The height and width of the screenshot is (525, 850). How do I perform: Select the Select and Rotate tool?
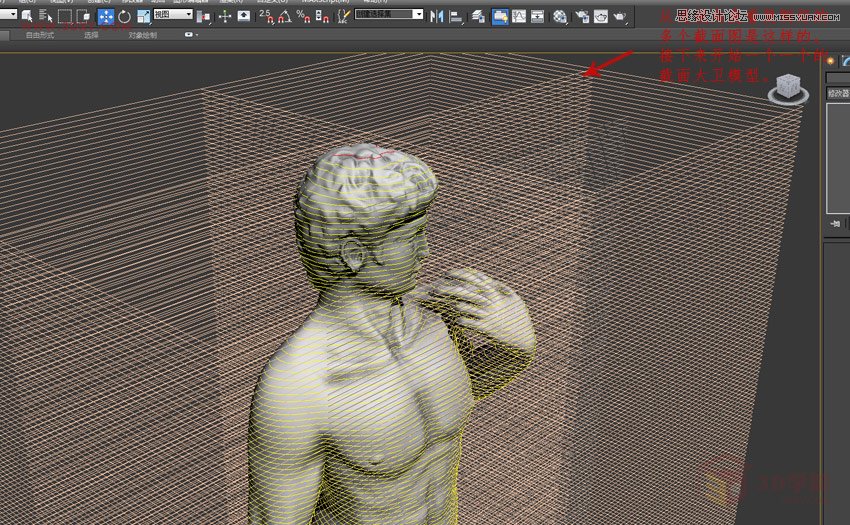click(x=125, y=16)
